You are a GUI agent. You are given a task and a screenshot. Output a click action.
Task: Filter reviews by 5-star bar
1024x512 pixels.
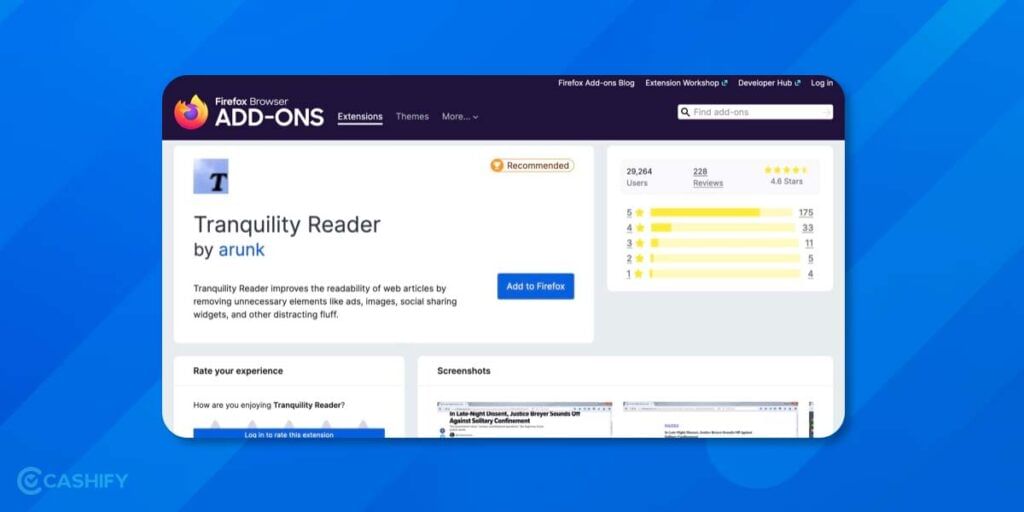721,212
